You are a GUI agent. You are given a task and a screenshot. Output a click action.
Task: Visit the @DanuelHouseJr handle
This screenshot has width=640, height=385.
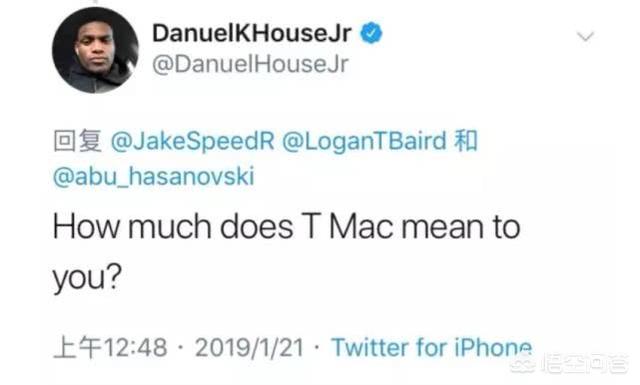point(250,64)
